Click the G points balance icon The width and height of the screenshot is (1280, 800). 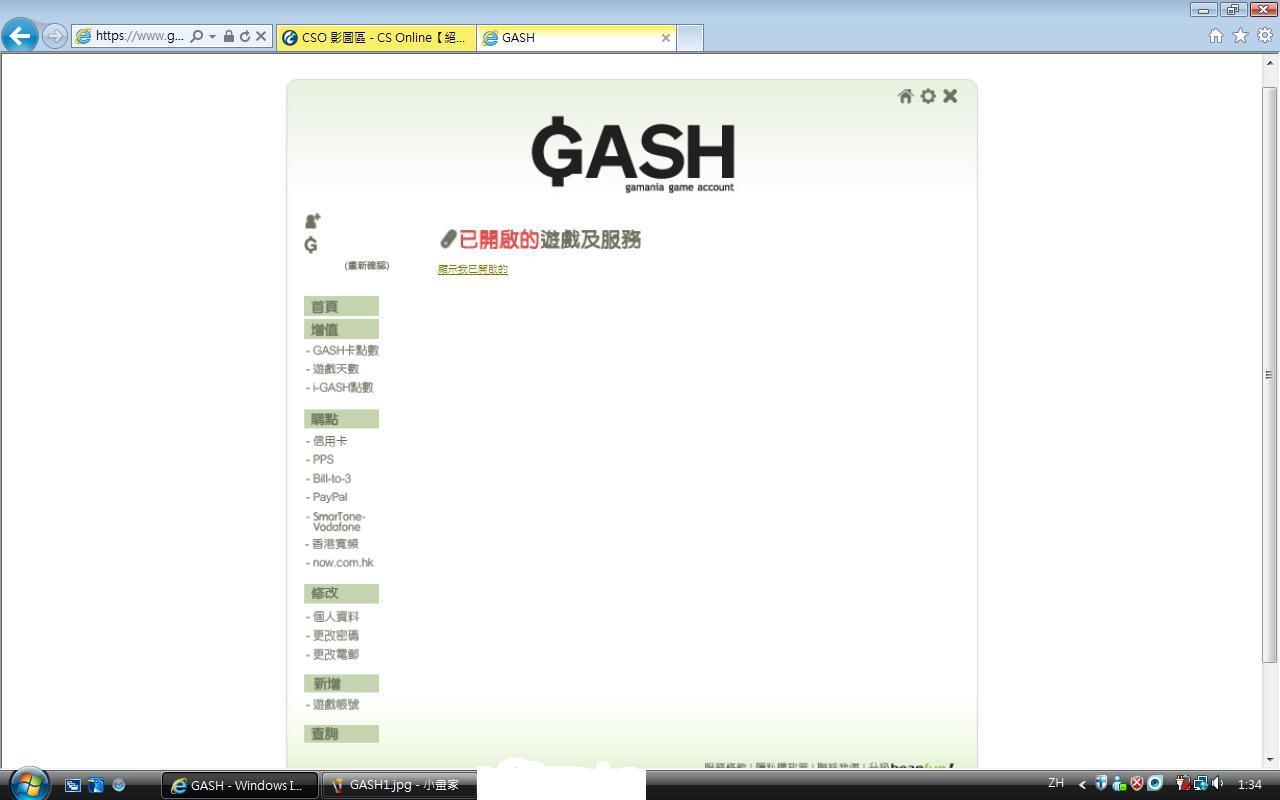coord(311,245)
